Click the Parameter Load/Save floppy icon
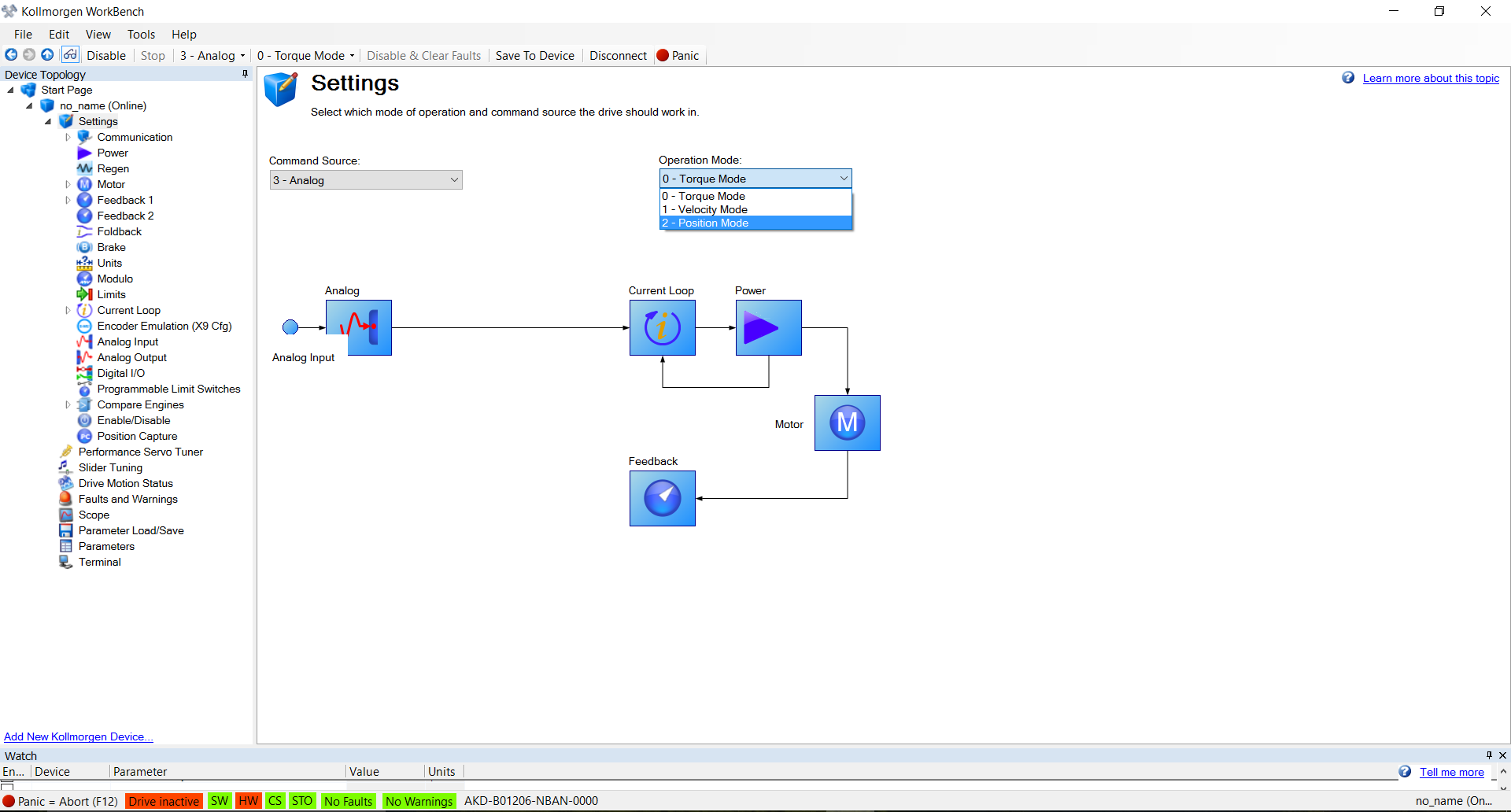 [66, 530]
